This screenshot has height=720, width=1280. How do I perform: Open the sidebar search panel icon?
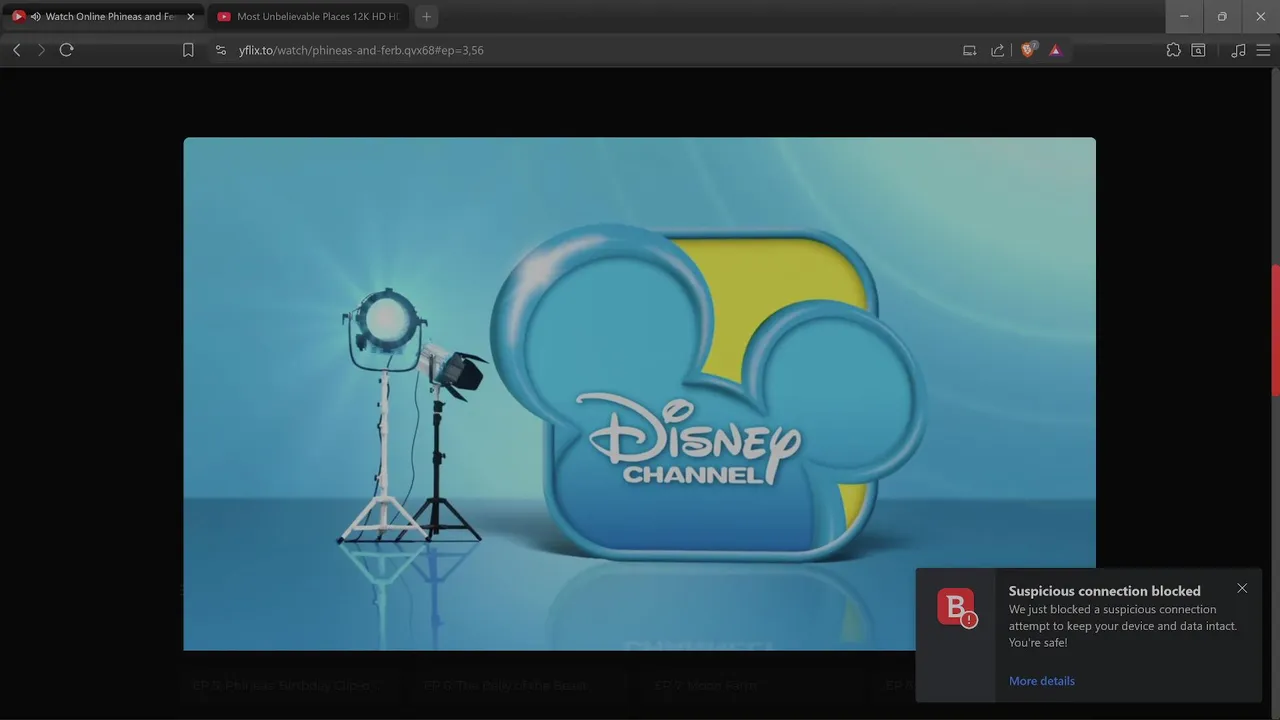tap(1199, 50)
